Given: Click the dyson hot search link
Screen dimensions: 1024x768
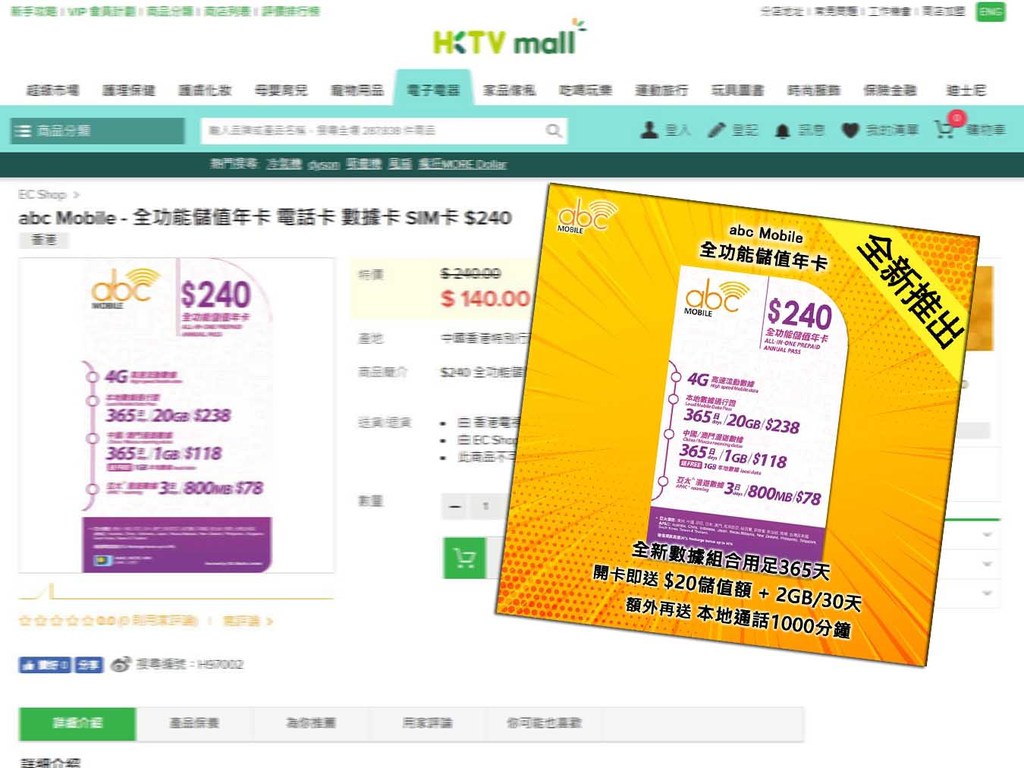Looking at the screenshot, I should coord(323,164).
